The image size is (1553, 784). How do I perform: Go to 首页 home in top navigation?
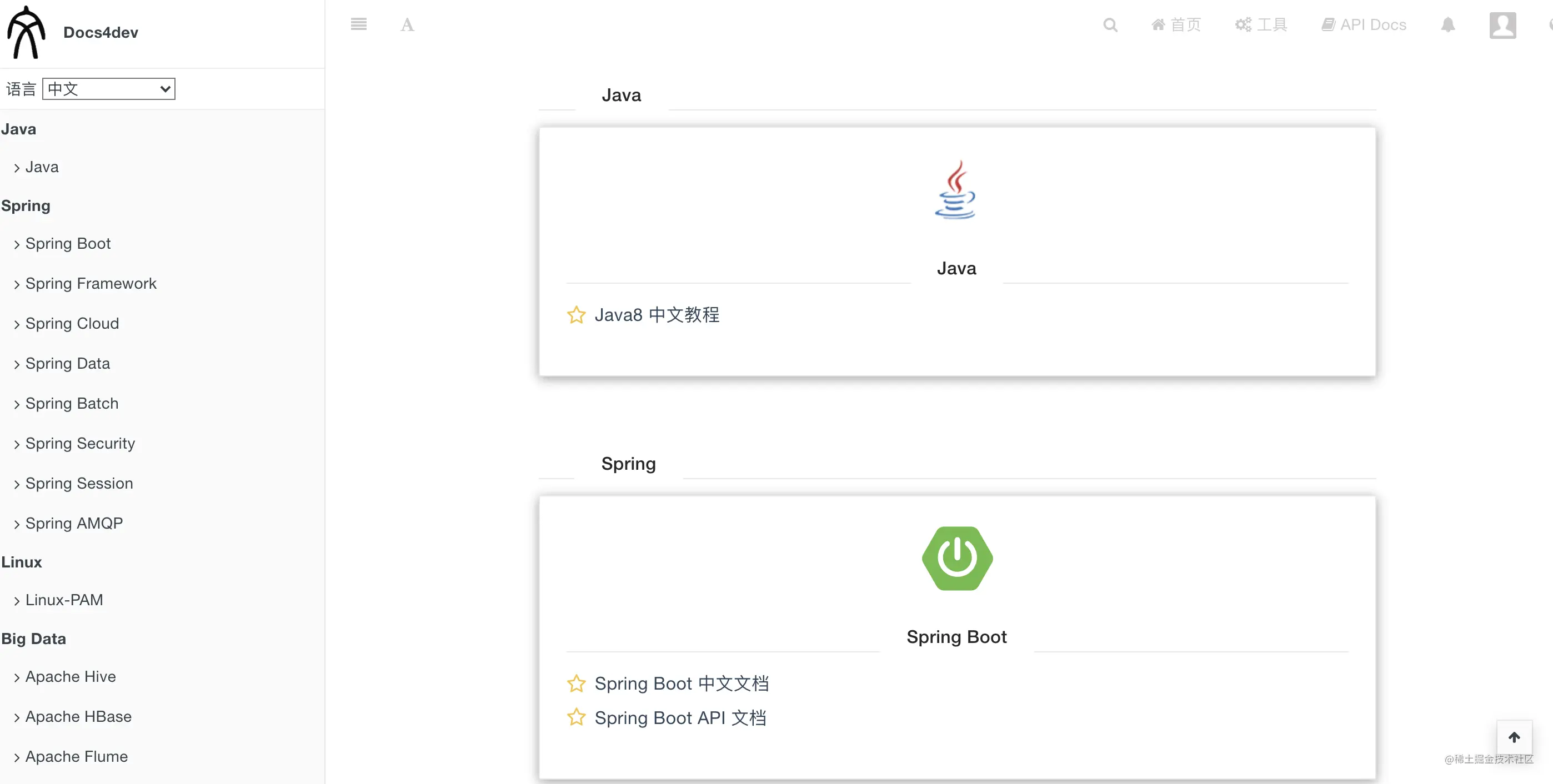(1176, 24)
